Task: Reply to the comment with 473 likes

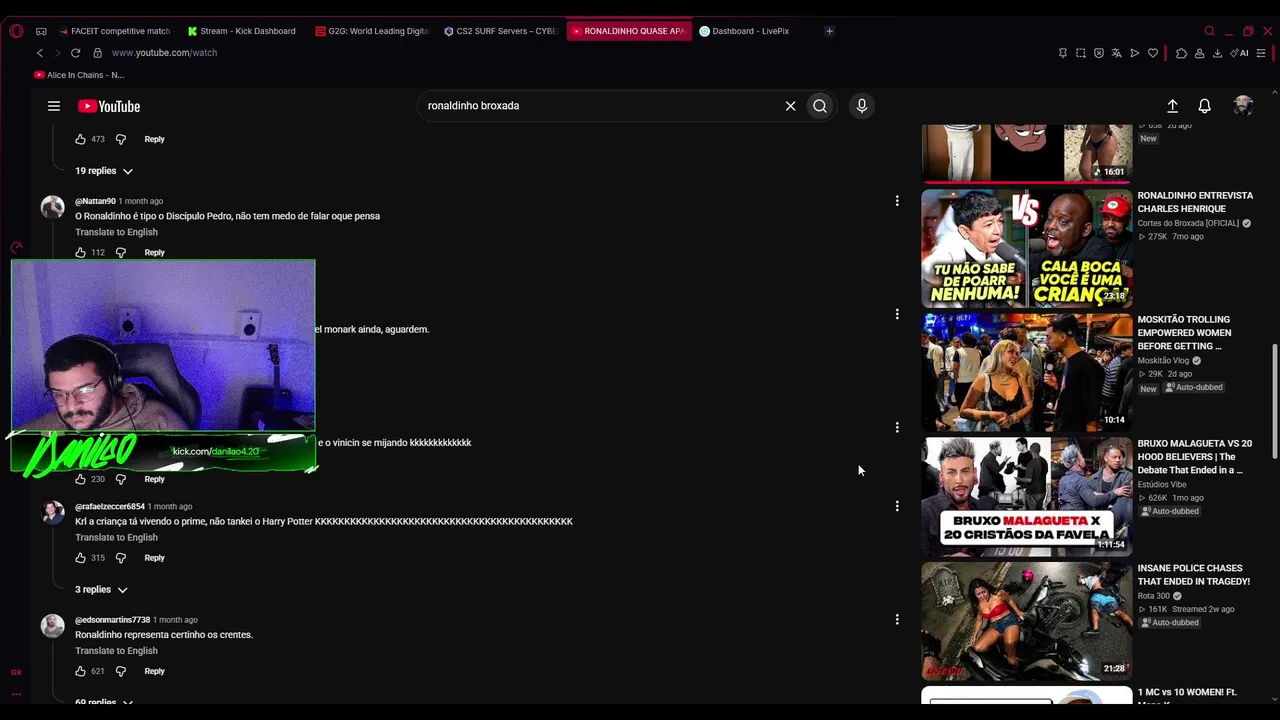Action: pyautogui.click(x=154, y=139)
